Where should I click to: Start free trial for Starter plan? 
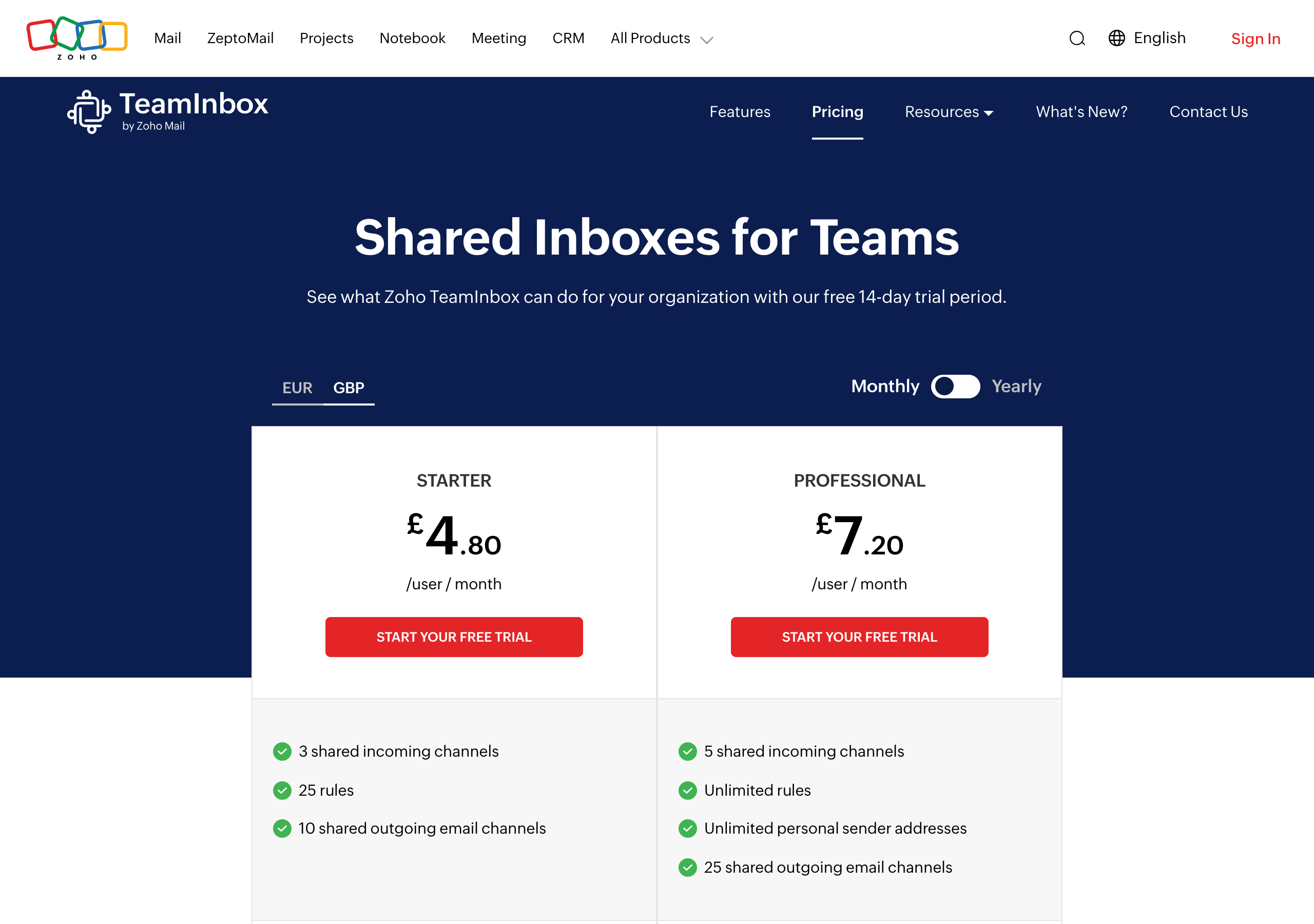pyautogui.click(x=454, y=637)
